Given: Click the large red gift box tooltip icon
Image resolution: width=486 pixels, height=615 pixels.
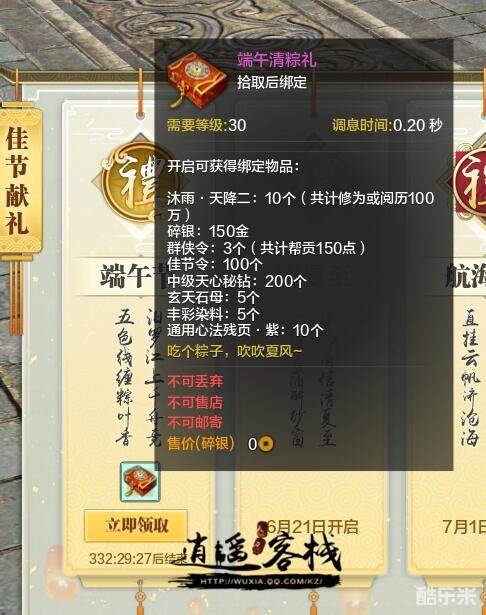Looking at the screenshot, I should click(197, 82).
